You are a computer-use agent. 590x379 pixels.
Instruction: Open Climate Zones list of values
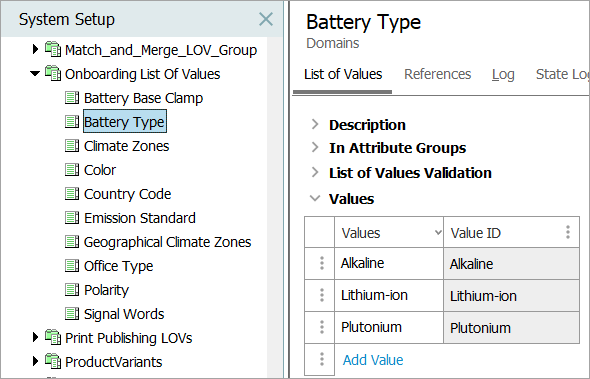pos(126,146)
